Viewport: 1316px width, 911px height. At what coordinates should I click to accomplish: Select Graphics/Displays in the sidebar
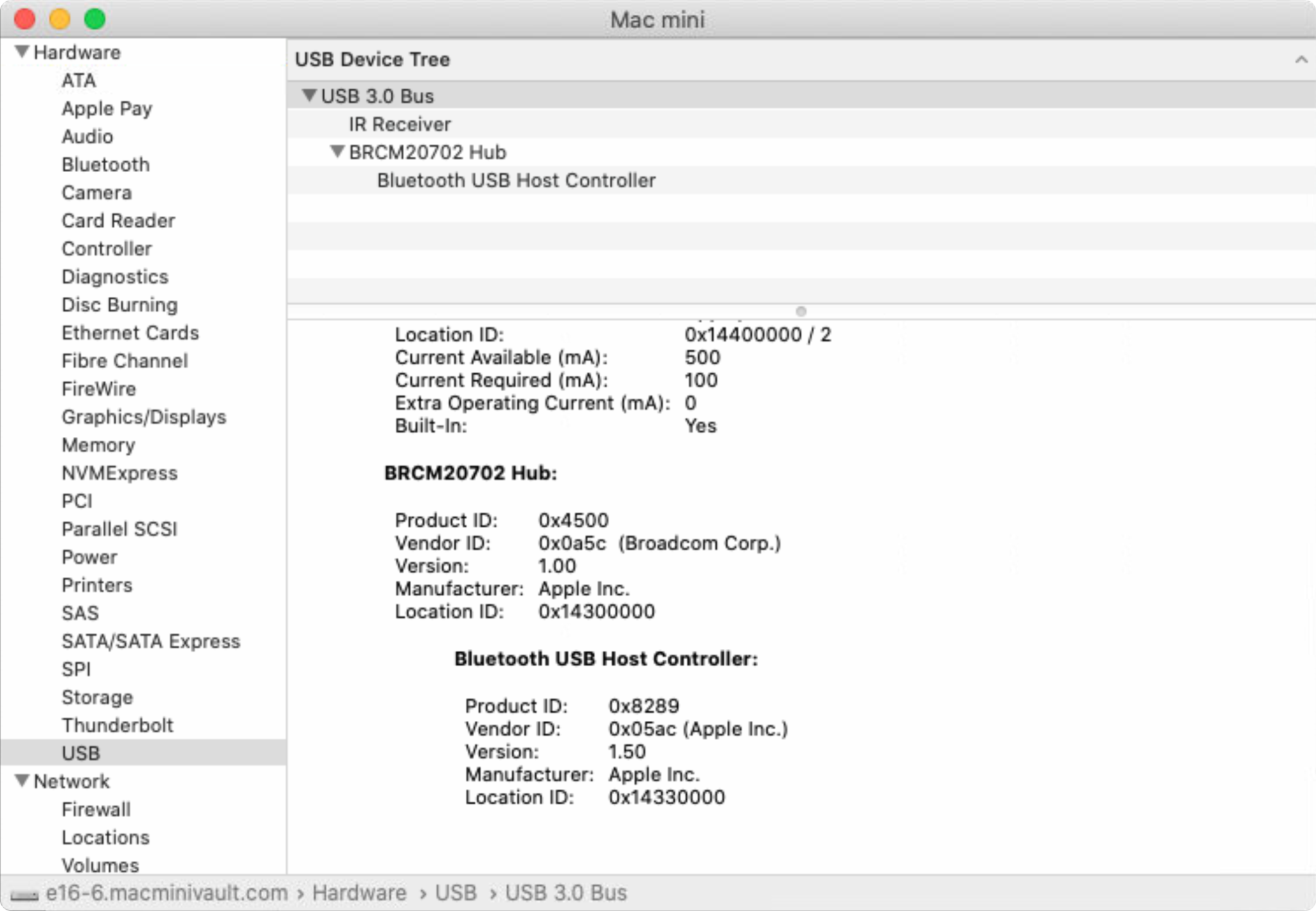(x=143, y=417)
